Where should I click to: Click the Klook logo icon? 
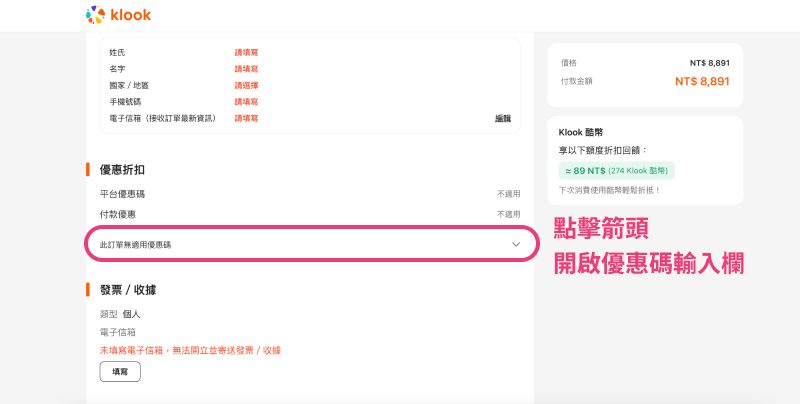click(95, 15)
